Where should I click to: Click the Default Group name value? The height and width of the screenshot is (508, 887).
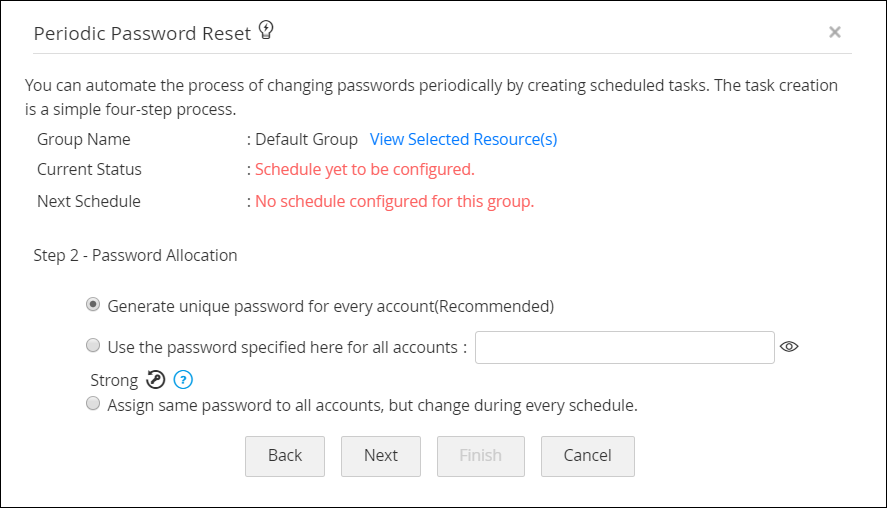306,139
